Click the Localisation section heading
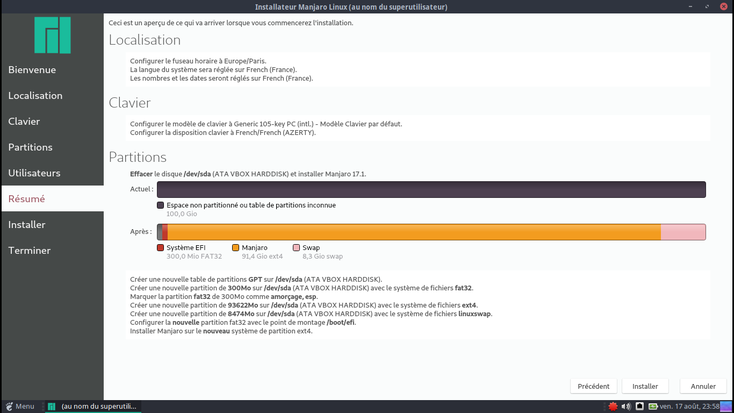 coord(145,40)
